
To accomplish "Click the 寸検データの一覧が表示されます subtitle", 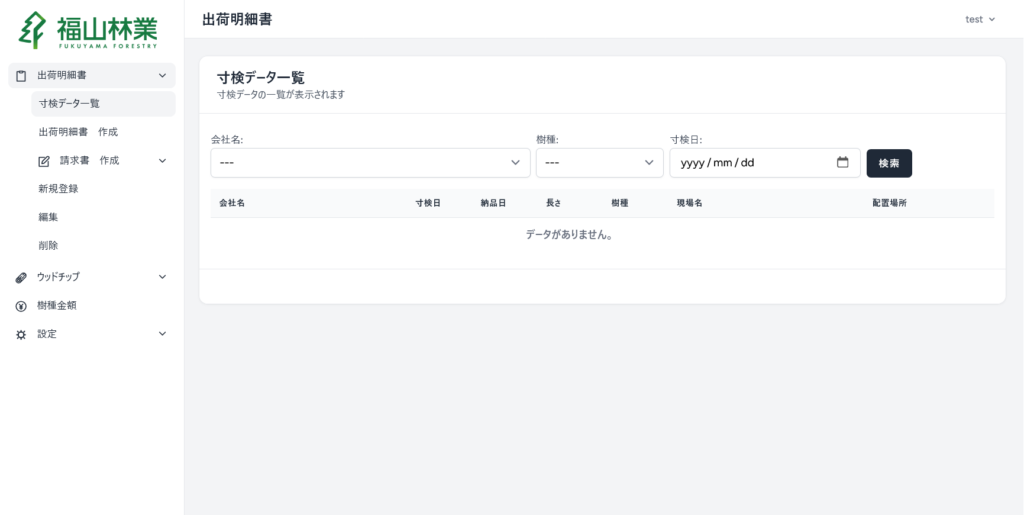I will point(281,95).
